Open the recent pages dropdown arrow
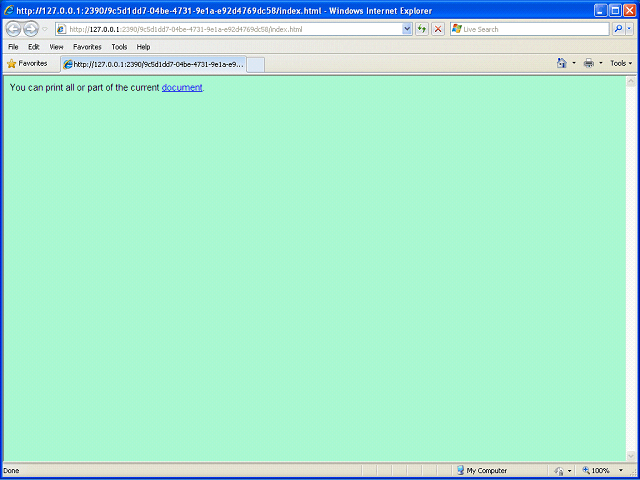The height and width of the screenshot is (480, 640). (x=45, y=29)
